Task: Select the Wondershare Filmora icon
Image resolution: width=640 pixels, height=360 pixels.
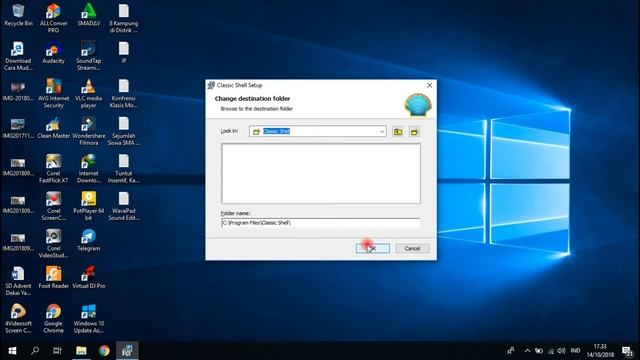Action: (x=89, y=131)
